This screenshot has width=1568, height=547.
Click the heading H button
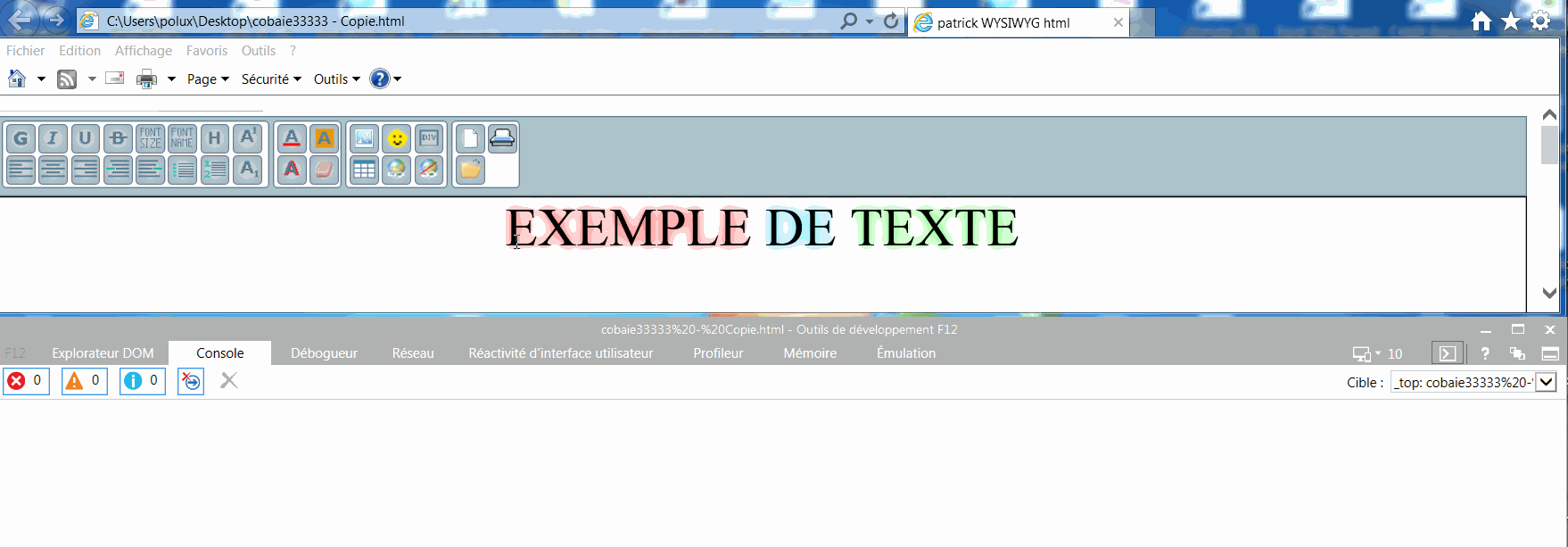pyautogui.click(x=215, y=138)
